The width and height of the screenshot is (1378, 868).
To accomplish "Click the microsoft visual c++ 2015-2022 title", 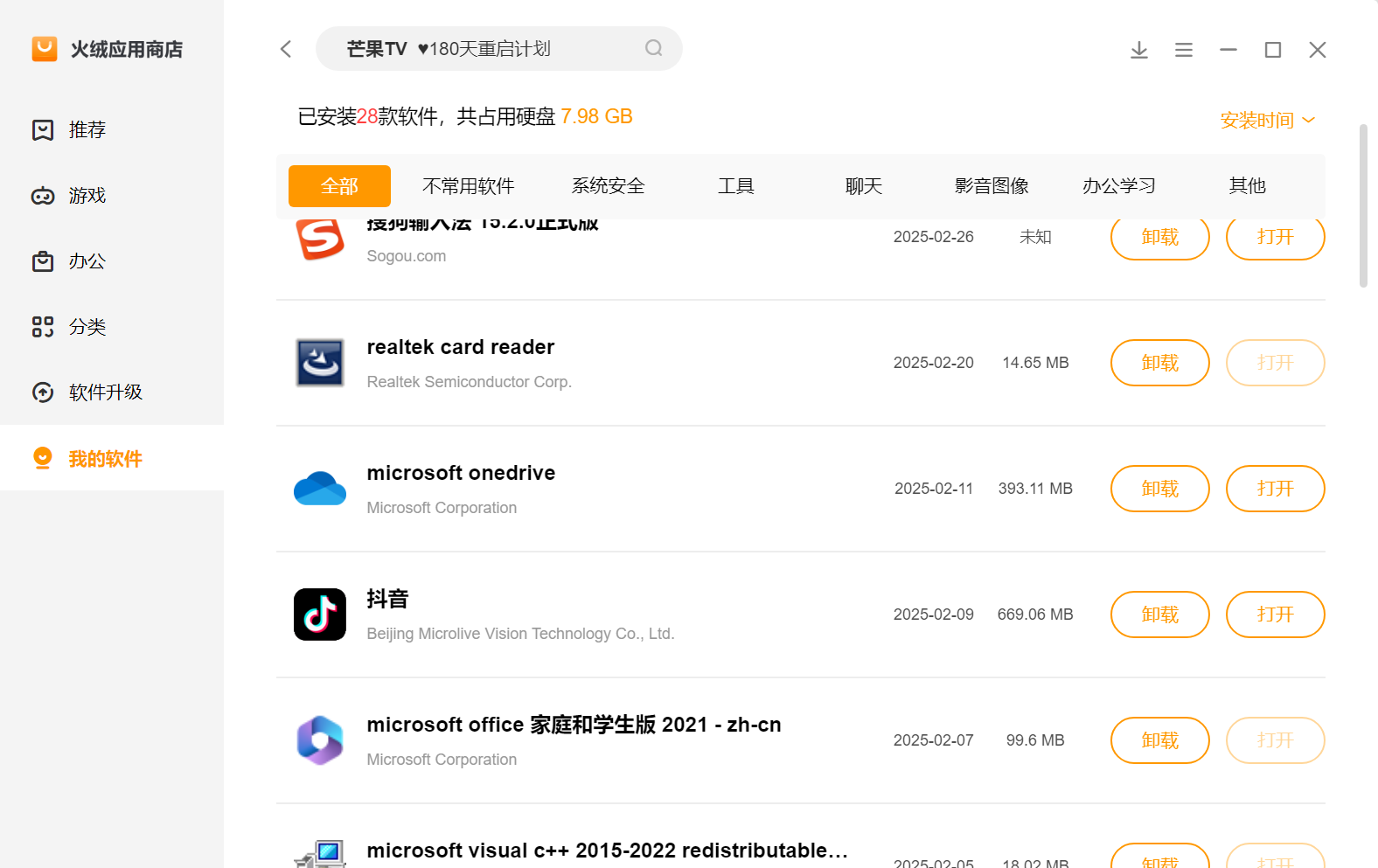I will (x=608, y=851).
